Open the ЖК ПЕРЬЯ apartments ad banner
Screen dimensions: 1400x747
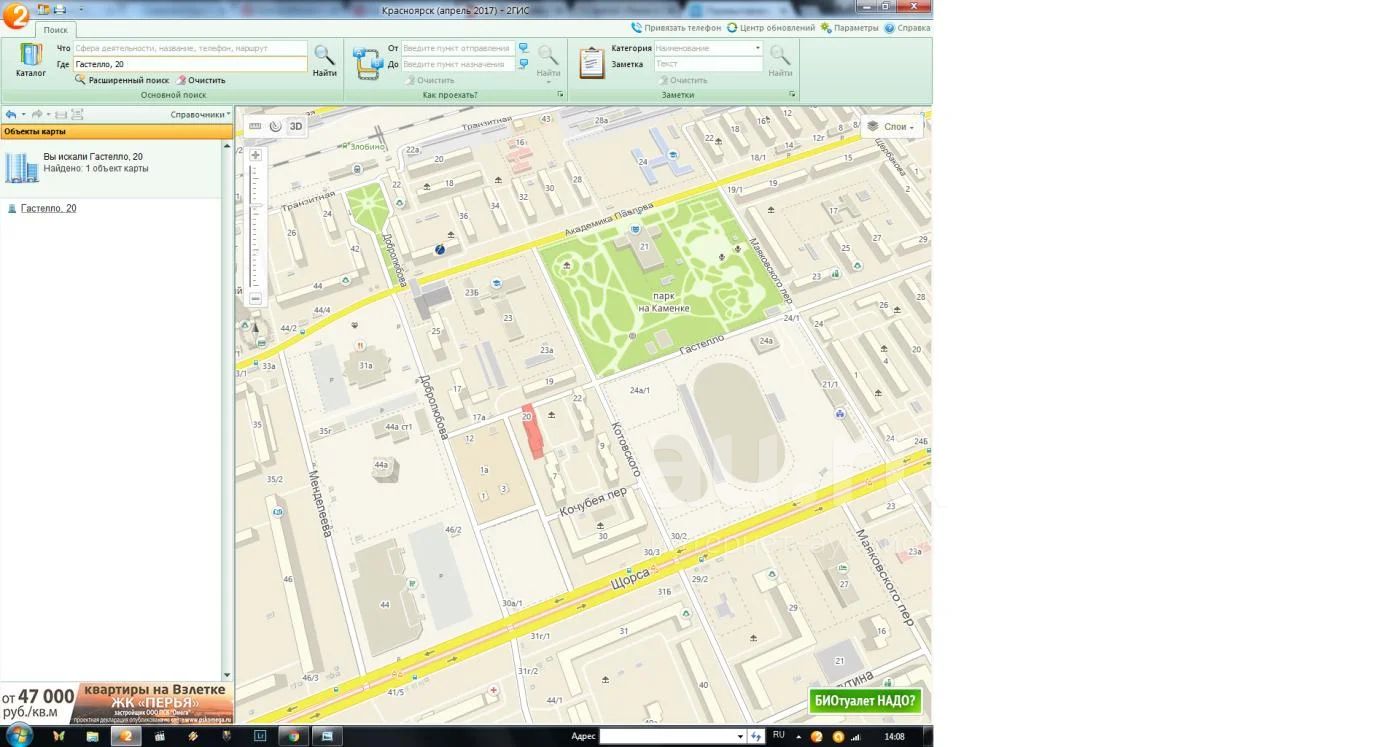click(117, 703)
